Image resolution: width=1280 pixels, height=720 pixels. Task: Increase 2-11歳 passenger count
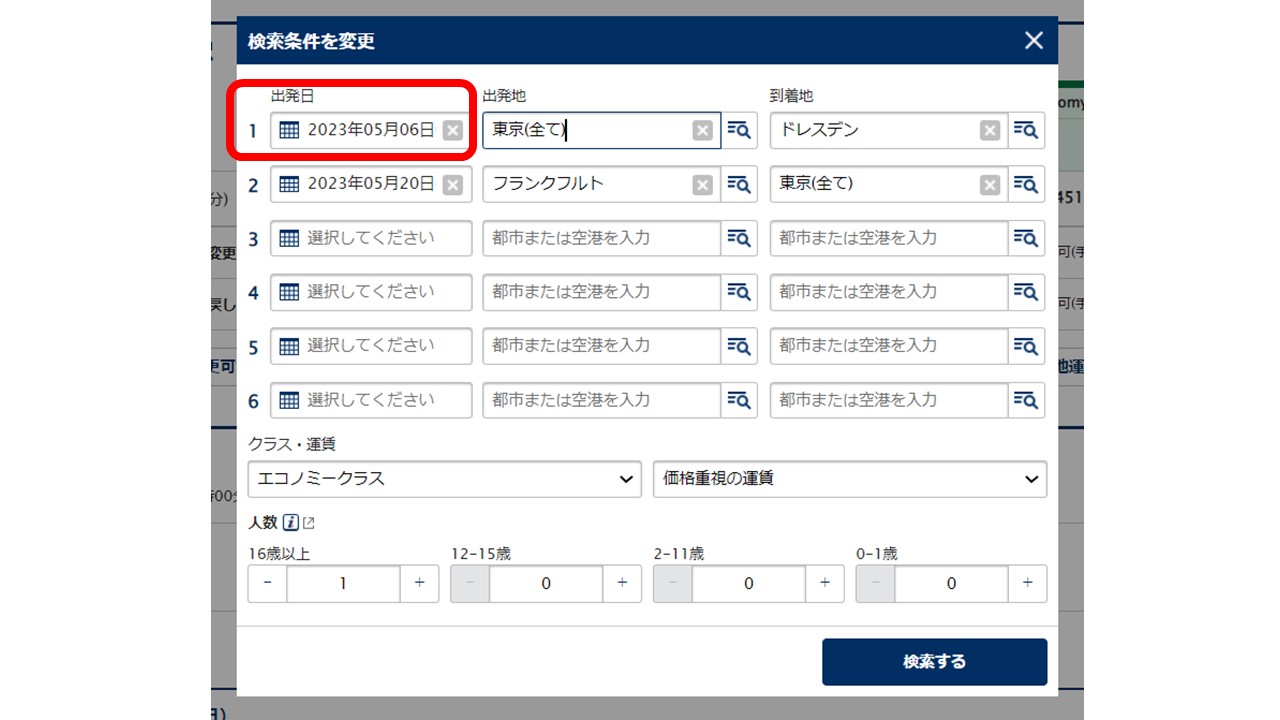click(825, 583)
